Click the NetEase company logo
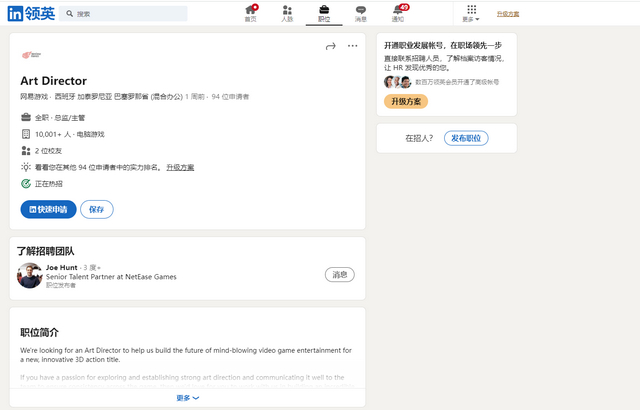This screenshot has width=640, height=410. 31,55
